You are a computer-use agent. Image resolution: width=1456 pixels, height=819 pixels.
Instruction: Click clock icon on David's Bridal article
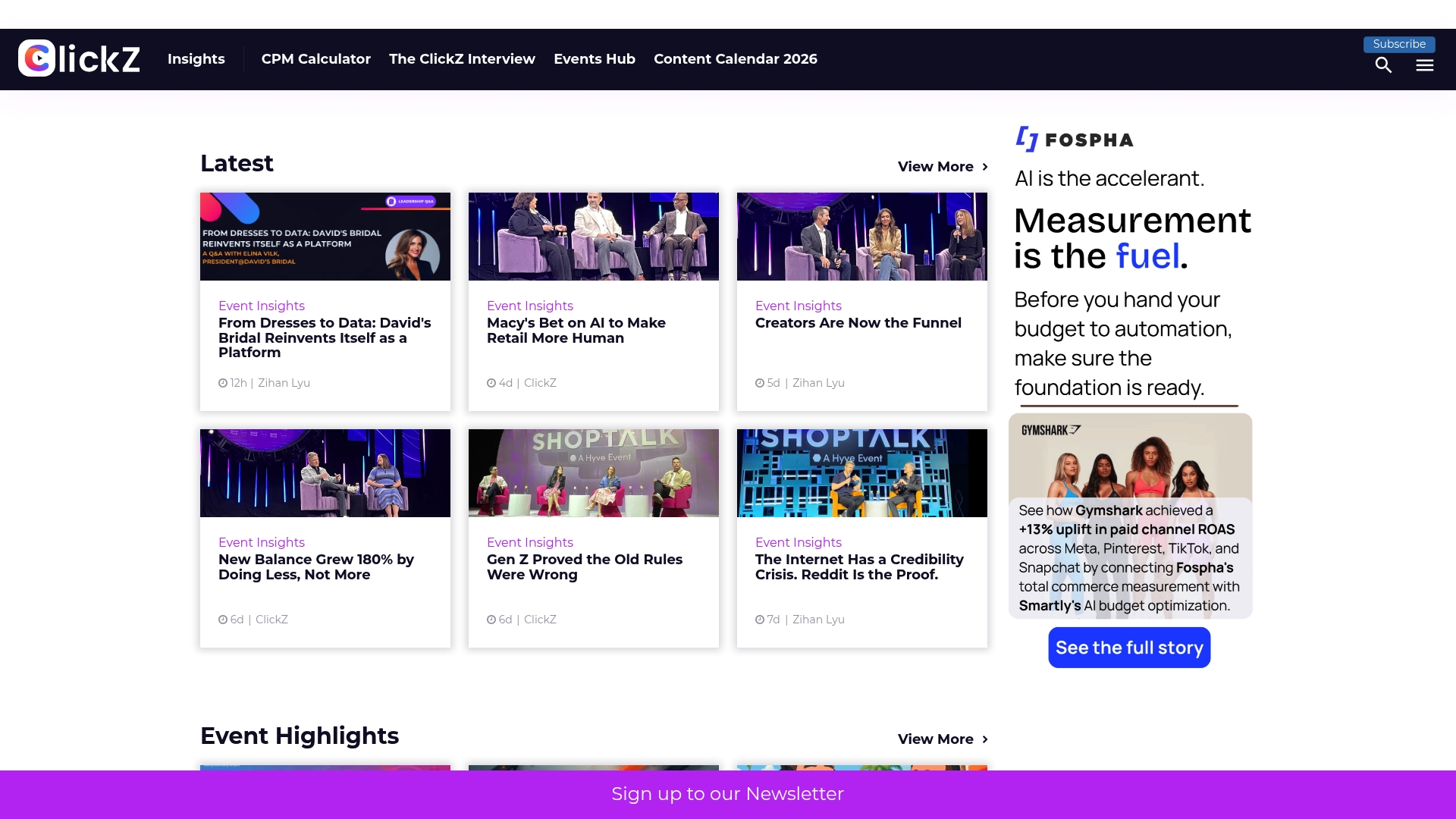pos(223,383)
